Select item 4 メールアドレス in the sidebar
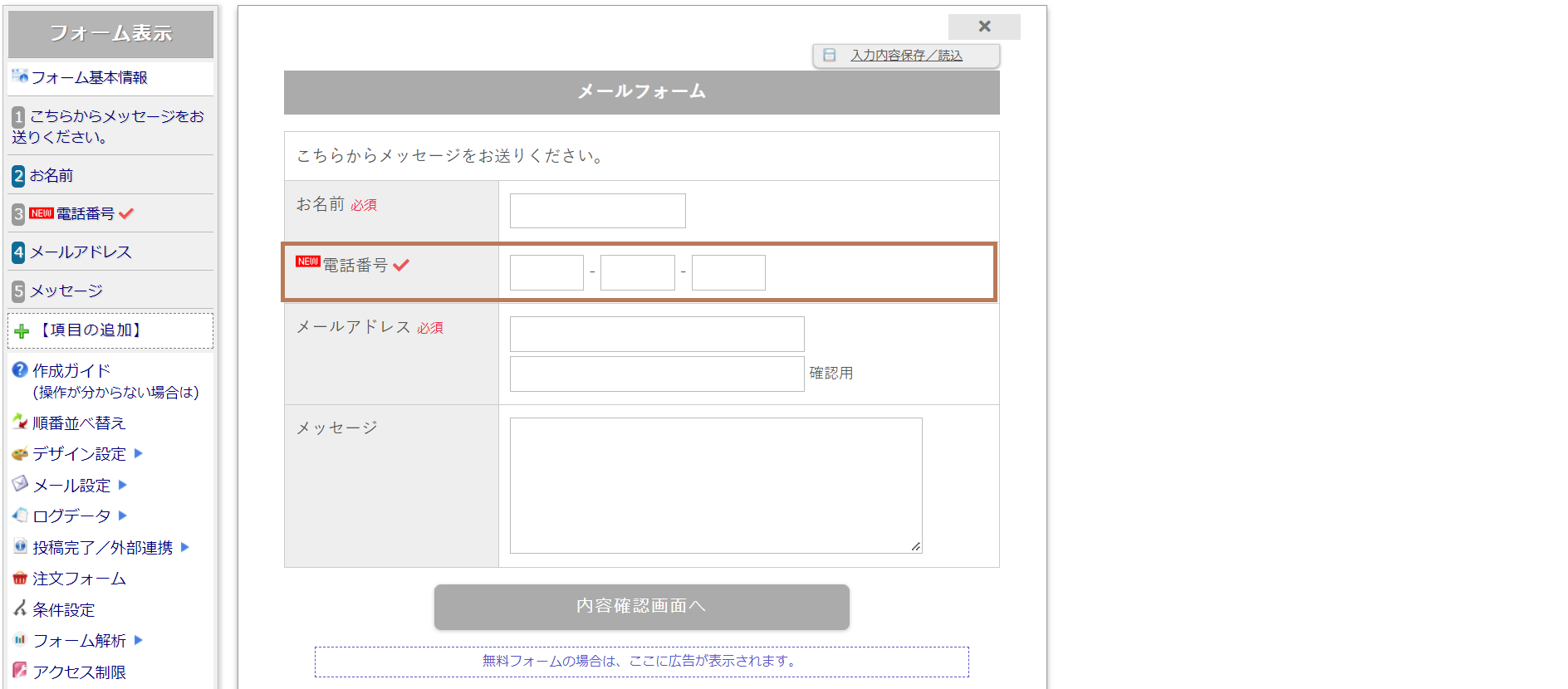This screenshot has width=1568, height=689. pos(81,252)
